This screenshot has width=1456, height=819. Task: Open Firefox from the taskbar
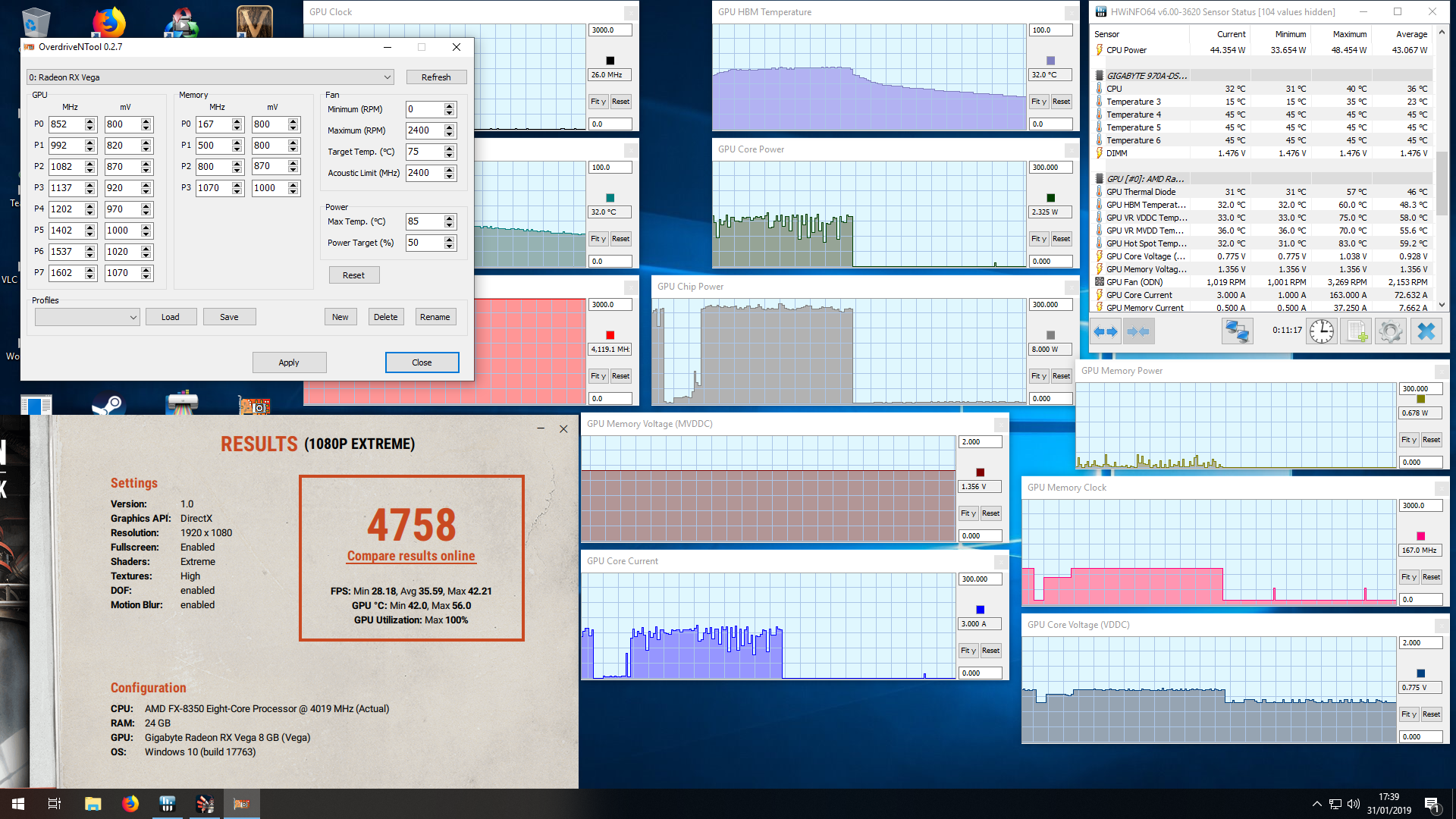(x=130, y=804)
